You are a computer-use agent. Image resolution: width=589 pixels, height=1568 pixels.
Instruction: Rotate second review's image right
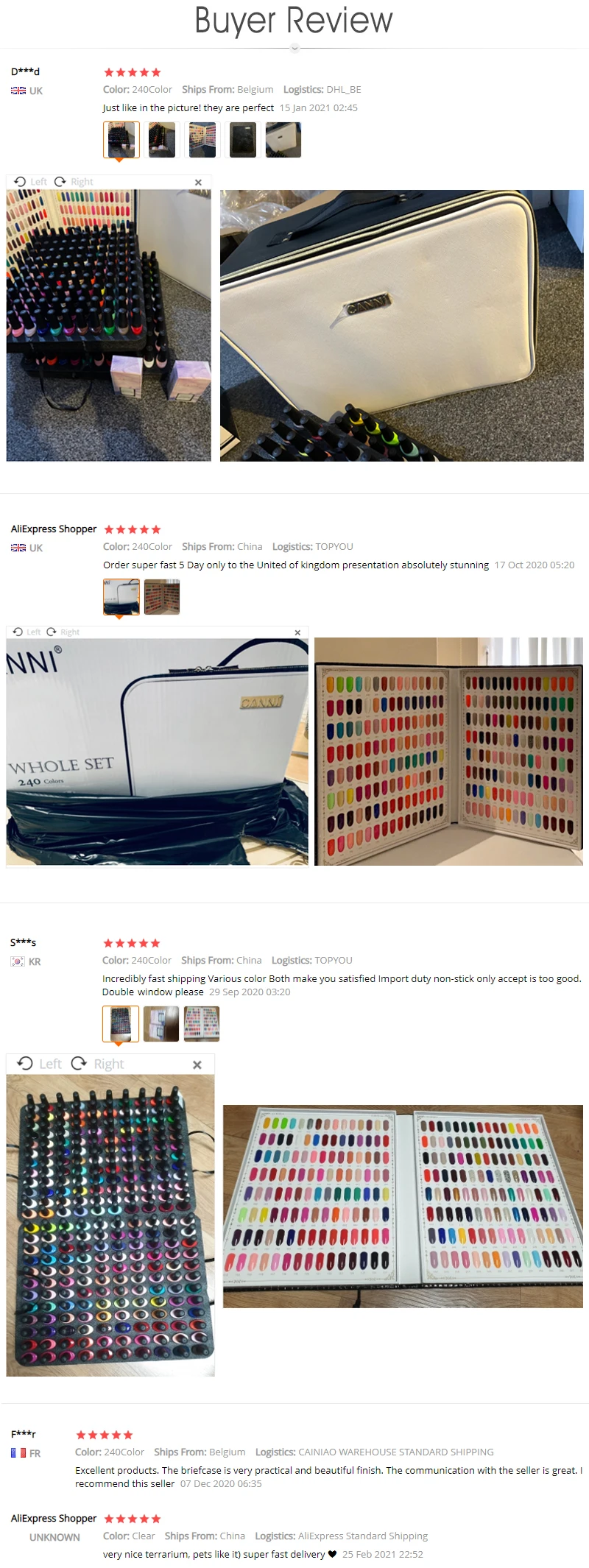63,632
